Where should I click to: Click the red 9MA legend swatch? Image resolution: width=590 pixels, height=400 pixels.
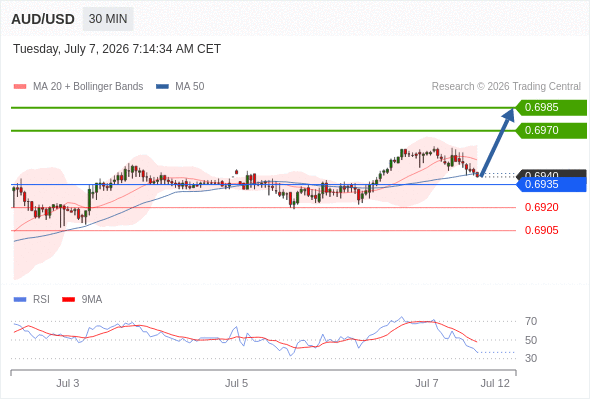click(68, 300)
